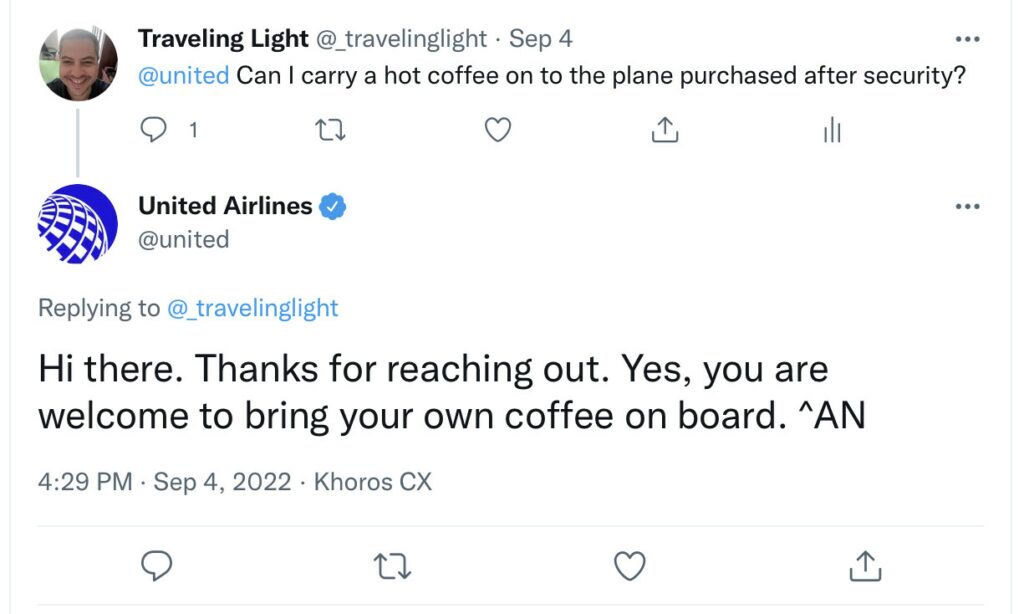View analytics for the Traveling Light tweet
This screenshot has width=1024, height=614.
click(832, 129)
